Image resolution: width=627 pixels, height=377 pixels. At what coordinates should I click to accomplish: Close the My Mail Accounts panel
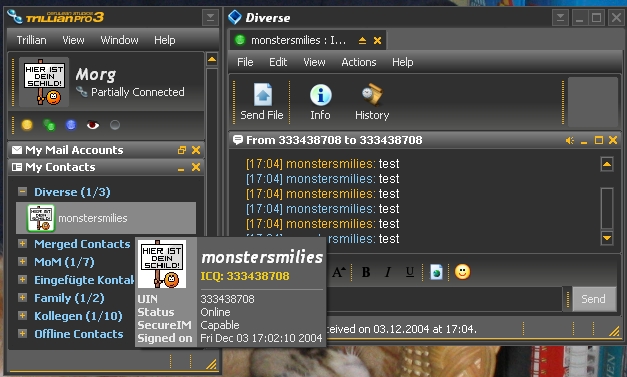click(x=196, y=150)
